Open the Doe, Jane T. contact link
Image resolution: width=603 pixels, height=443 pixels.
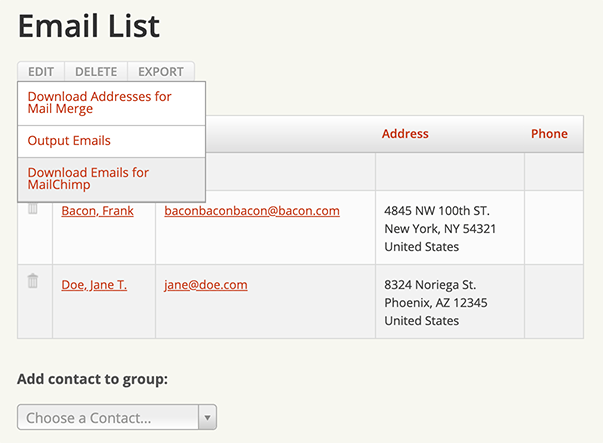point(94,285)
